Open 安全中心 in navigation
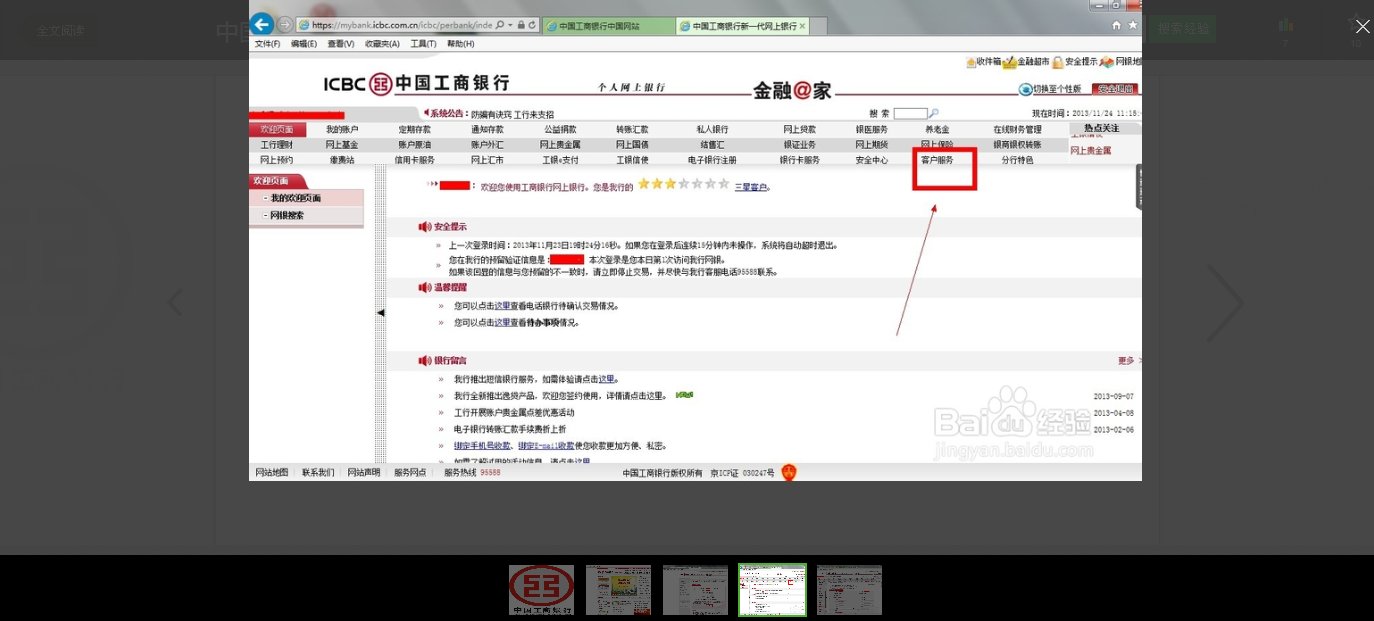This screenshot has height=621, width=1374. click(871, 160)
